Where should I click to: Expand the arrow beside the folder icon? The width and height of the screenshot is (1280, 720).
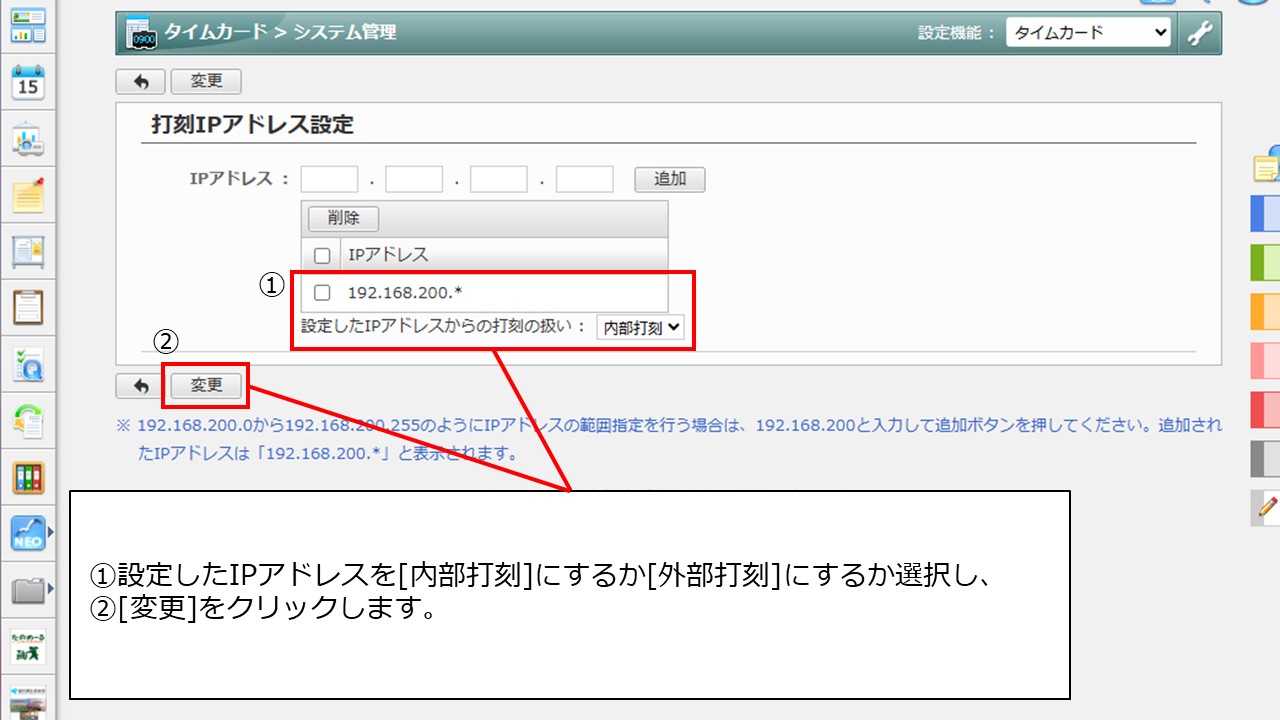point(51,590)
